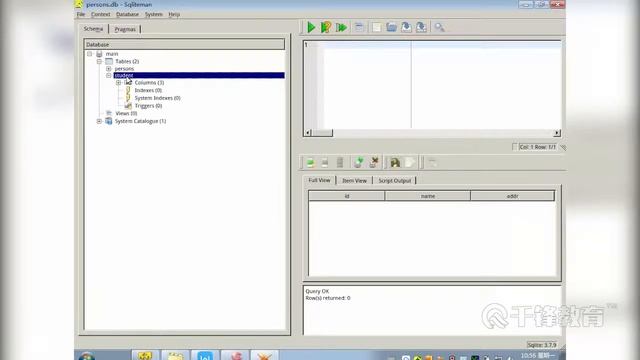Click the Database tree header
Image resolution: width=640 pixels, height=360 pixels.
[x=184, y=44]
